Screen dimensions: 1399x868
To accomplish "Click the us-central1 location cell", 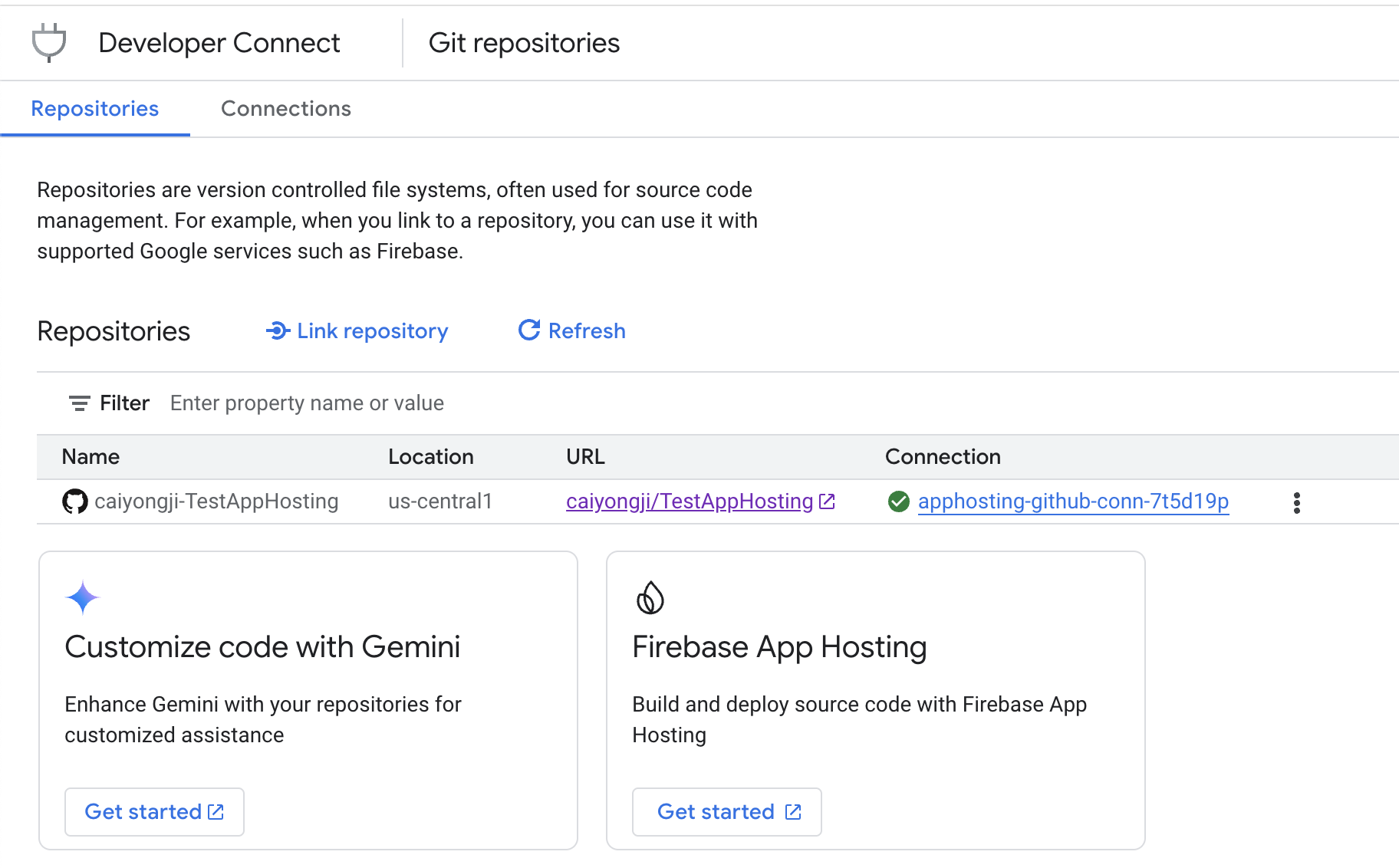I will click(x=440, y=501).
